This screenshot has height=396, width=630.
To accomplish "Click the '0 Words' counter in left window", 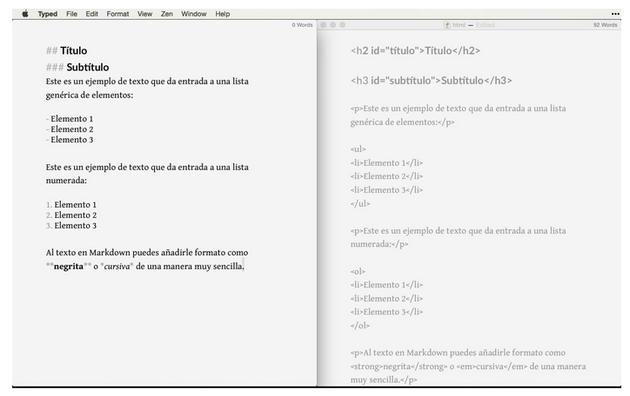I will [x=302, y=25].
